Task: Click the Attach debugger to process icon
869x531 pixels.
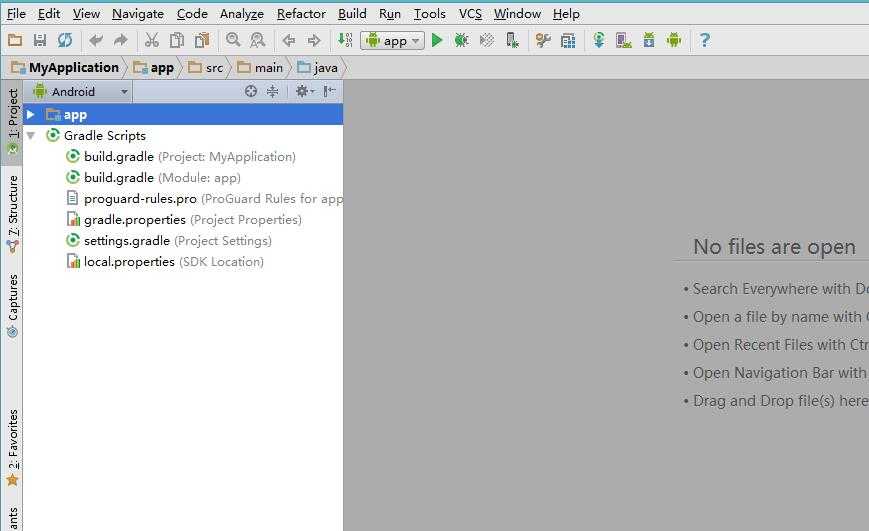Action: (x=512, y=40)
